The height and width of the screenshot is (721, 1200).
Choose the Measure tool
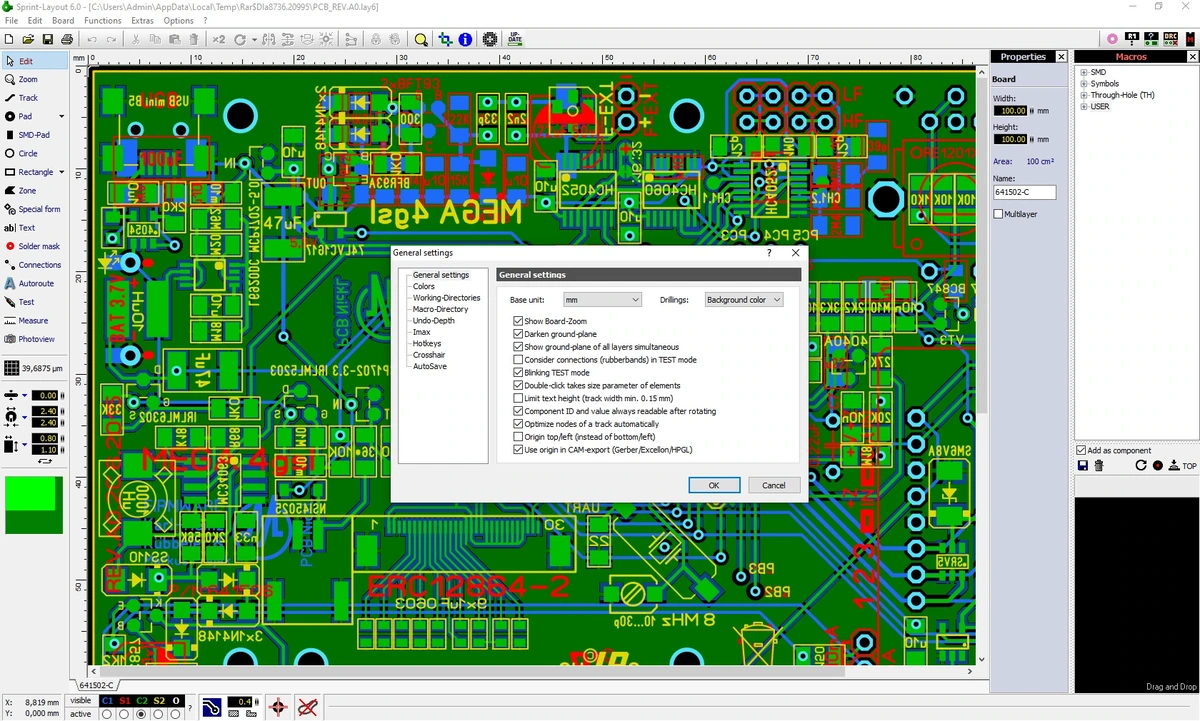(33, 321)
